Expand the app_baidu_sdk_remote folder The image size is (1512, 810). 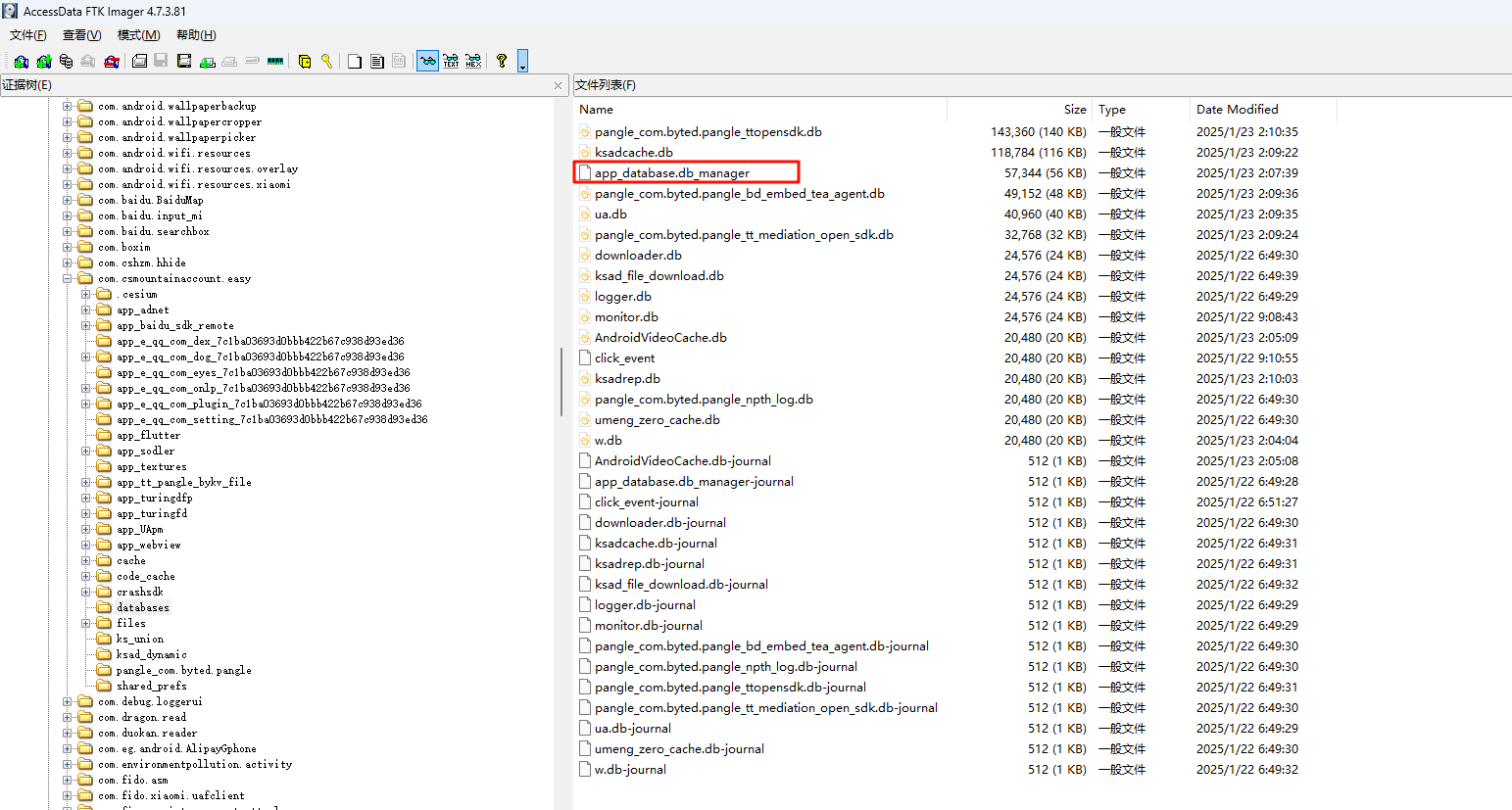pyautogui.click(x=86, y=326)
